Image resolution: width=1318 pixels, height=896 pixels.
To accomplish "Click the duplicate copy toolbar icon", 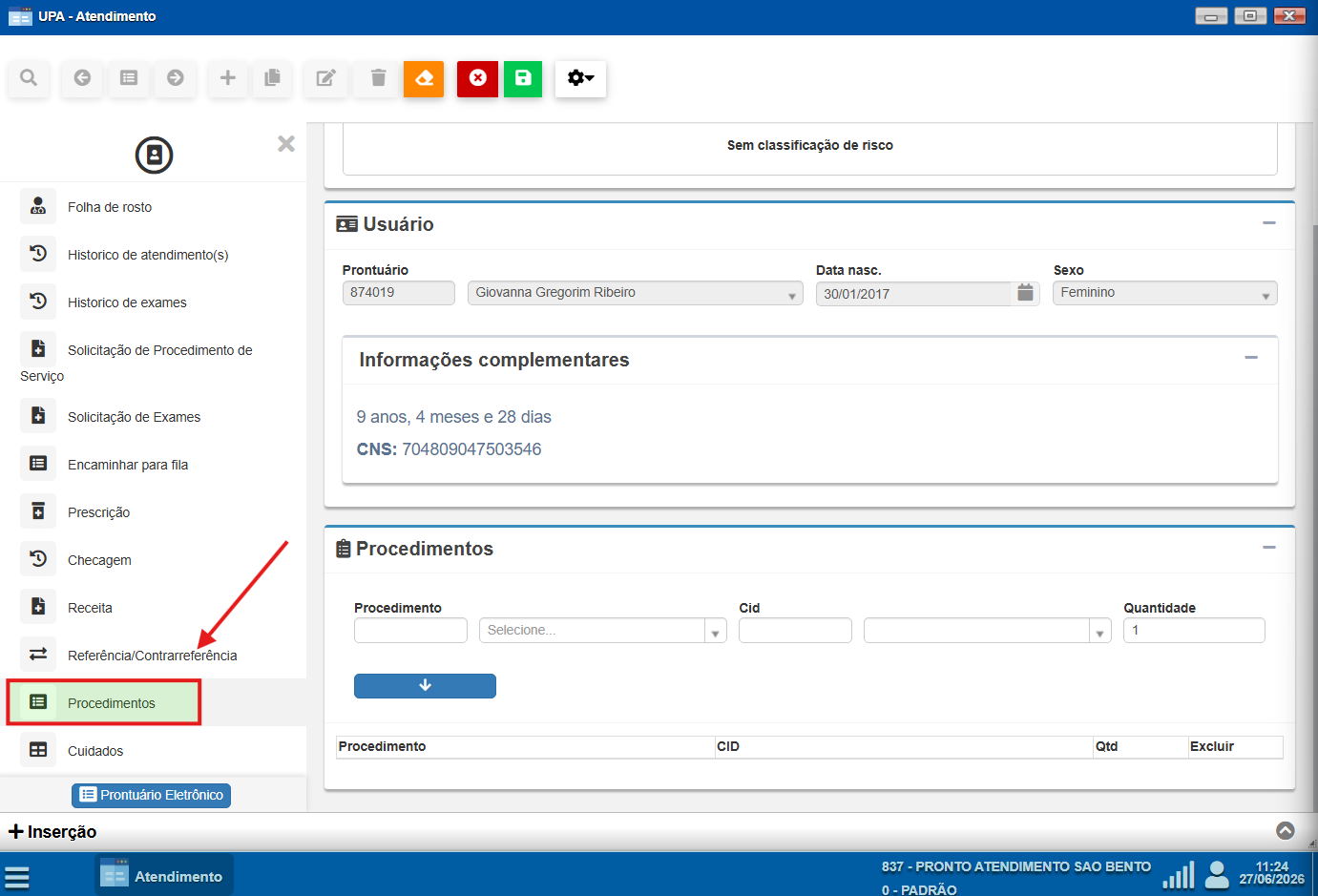I will [273, 78].
